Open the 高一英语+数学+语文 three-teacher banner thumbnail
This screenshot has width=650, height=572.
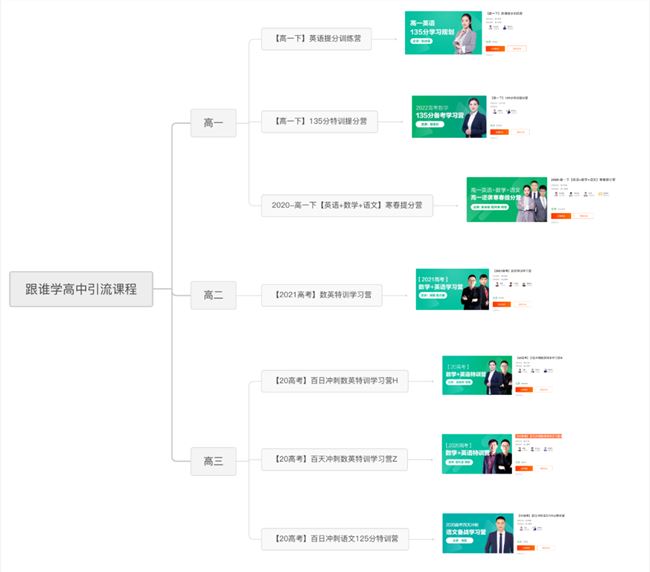click(x=507, y=199)
